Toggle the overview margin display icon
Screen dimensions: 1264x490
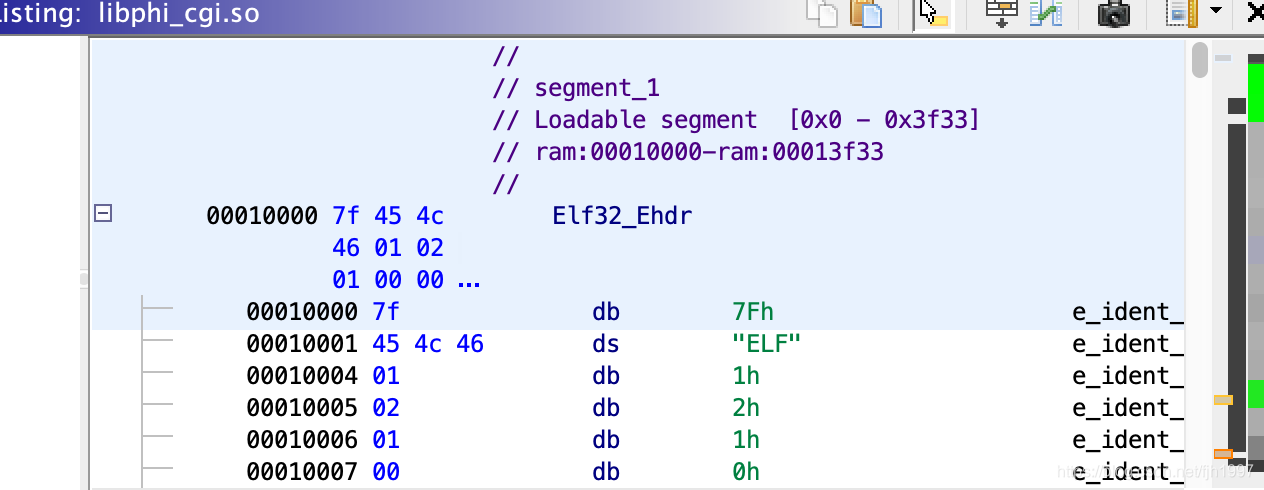[1182, 13]
